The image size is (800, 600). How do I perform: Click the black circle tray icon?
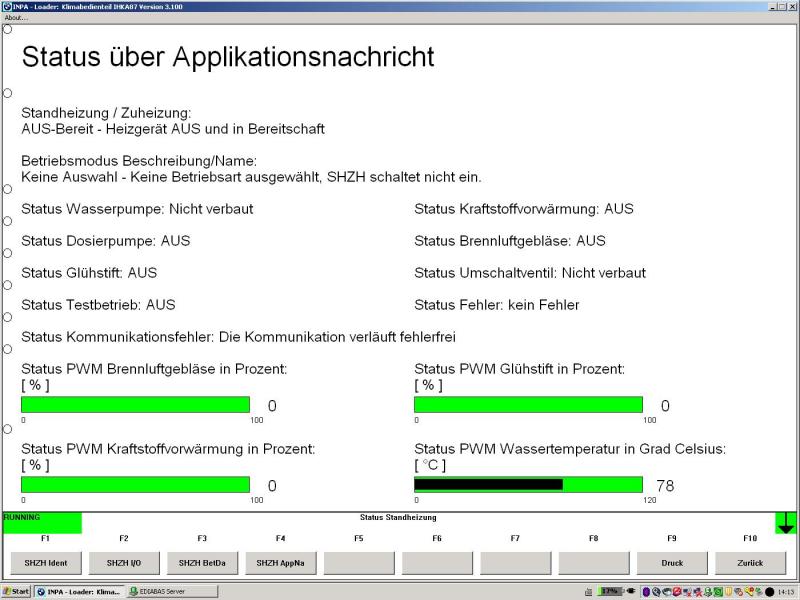click(769, 592)
